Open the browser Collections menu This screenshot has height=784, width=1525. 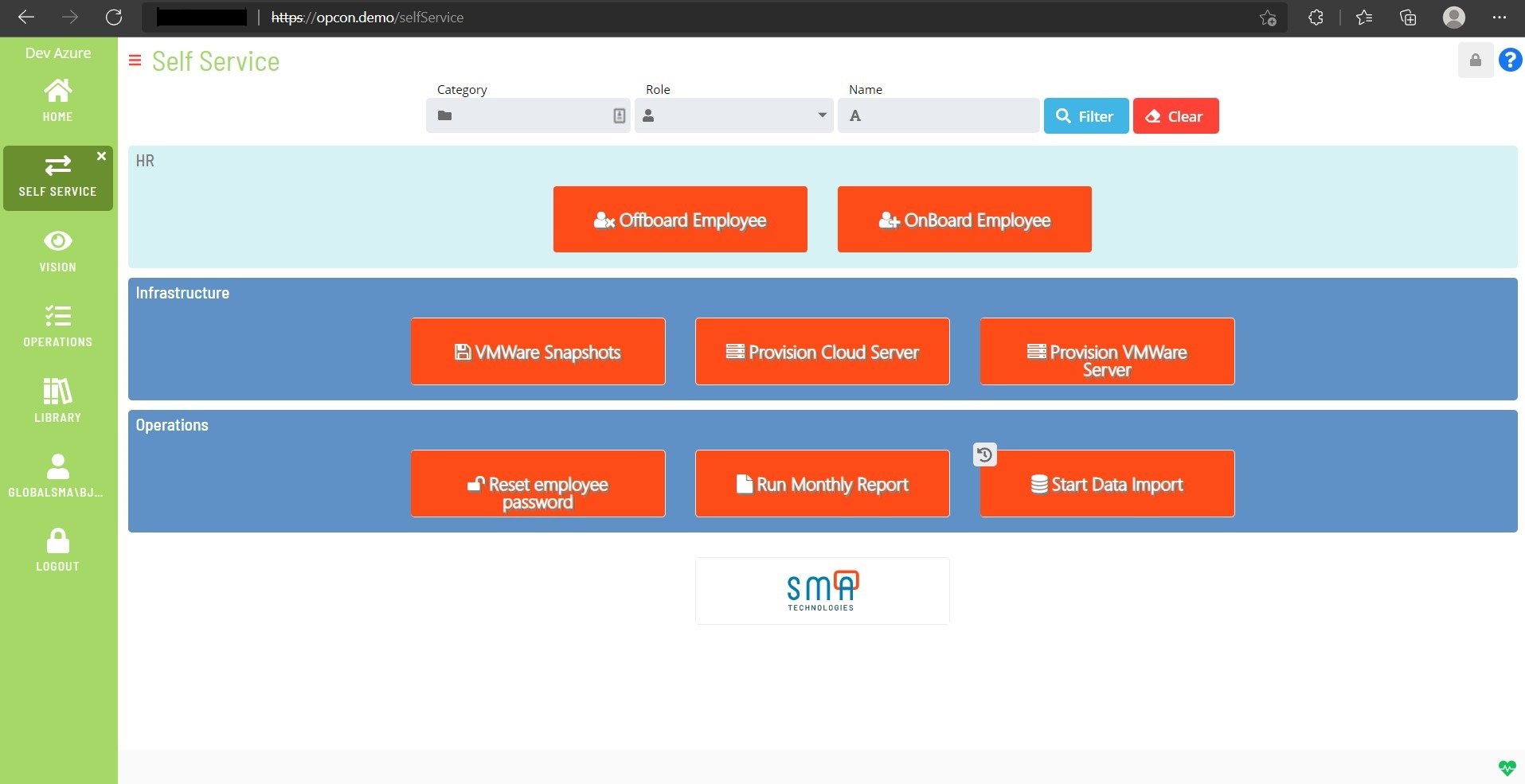pyautogui.click(x=1409, y=17)
